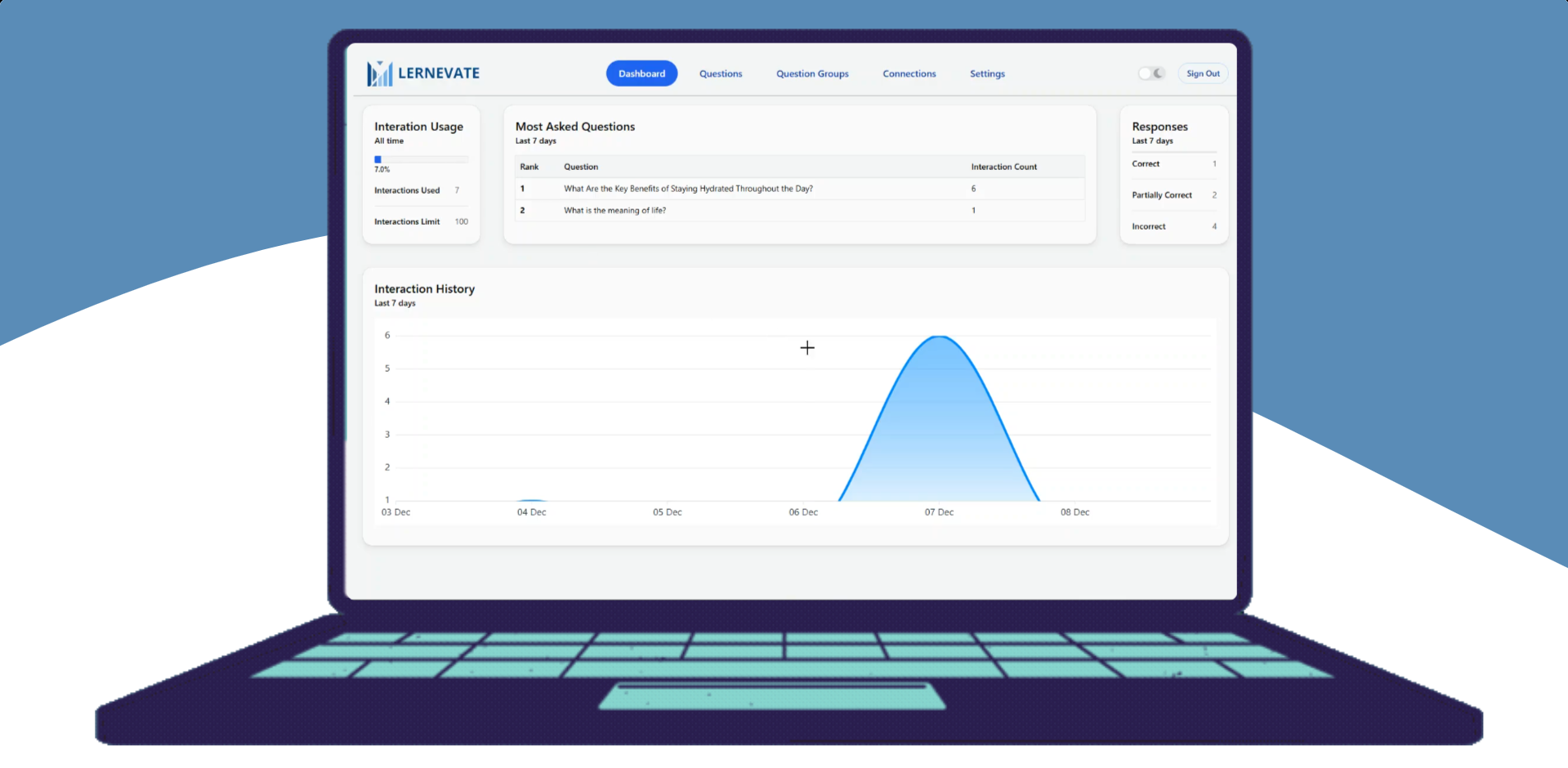Select 'What is the meaning of life?' row

click(800, 211)
